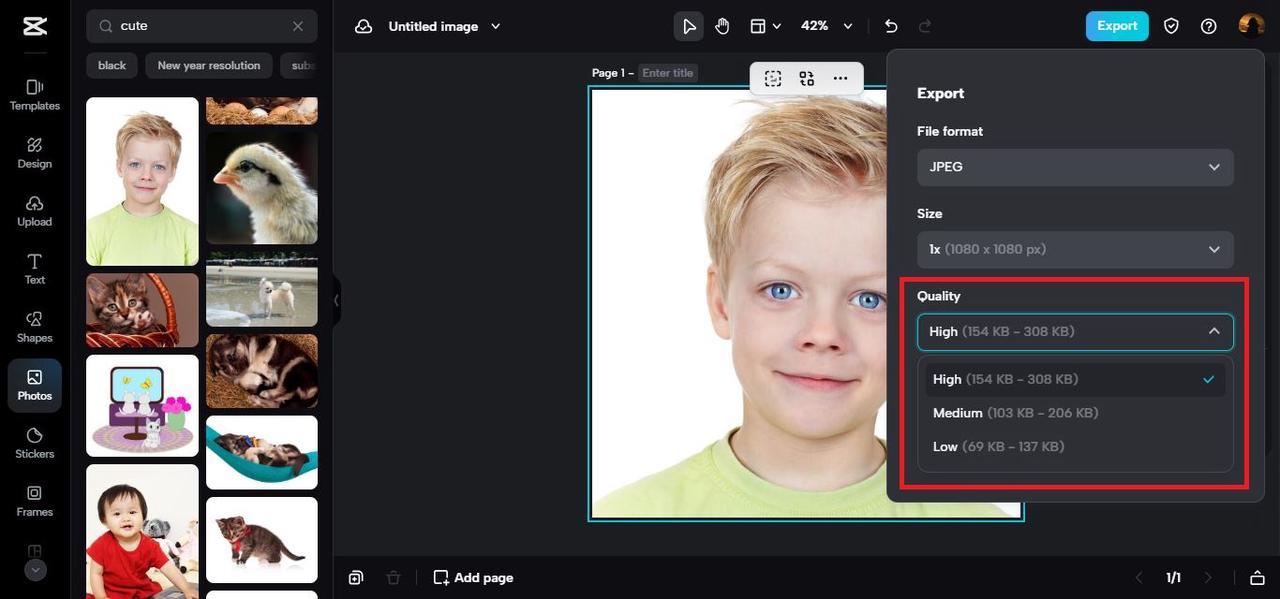
Task: Click the scan frame icon in floating toolbar
Action: click(806, 78)
